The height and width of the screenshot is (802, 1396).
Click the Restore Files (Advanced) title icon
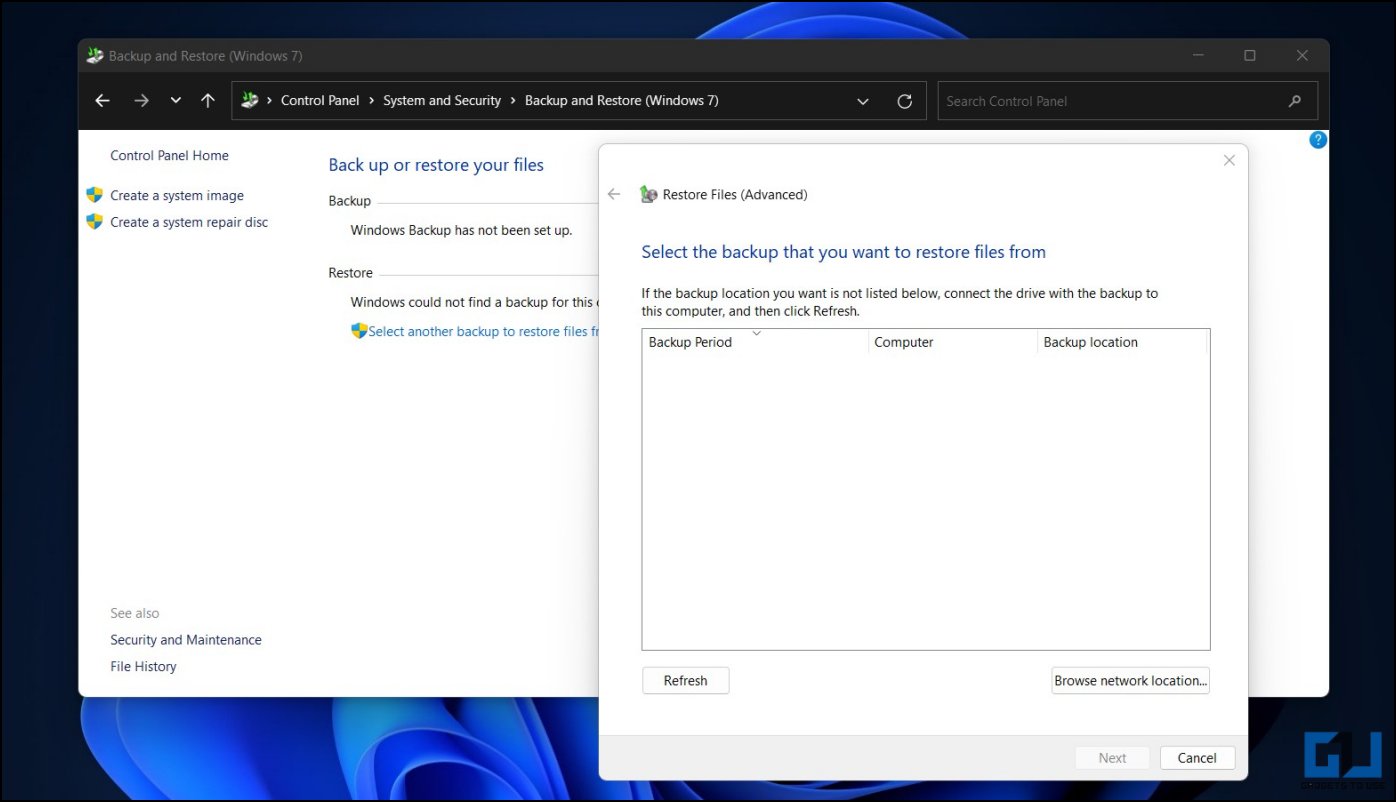click(649, 195)
